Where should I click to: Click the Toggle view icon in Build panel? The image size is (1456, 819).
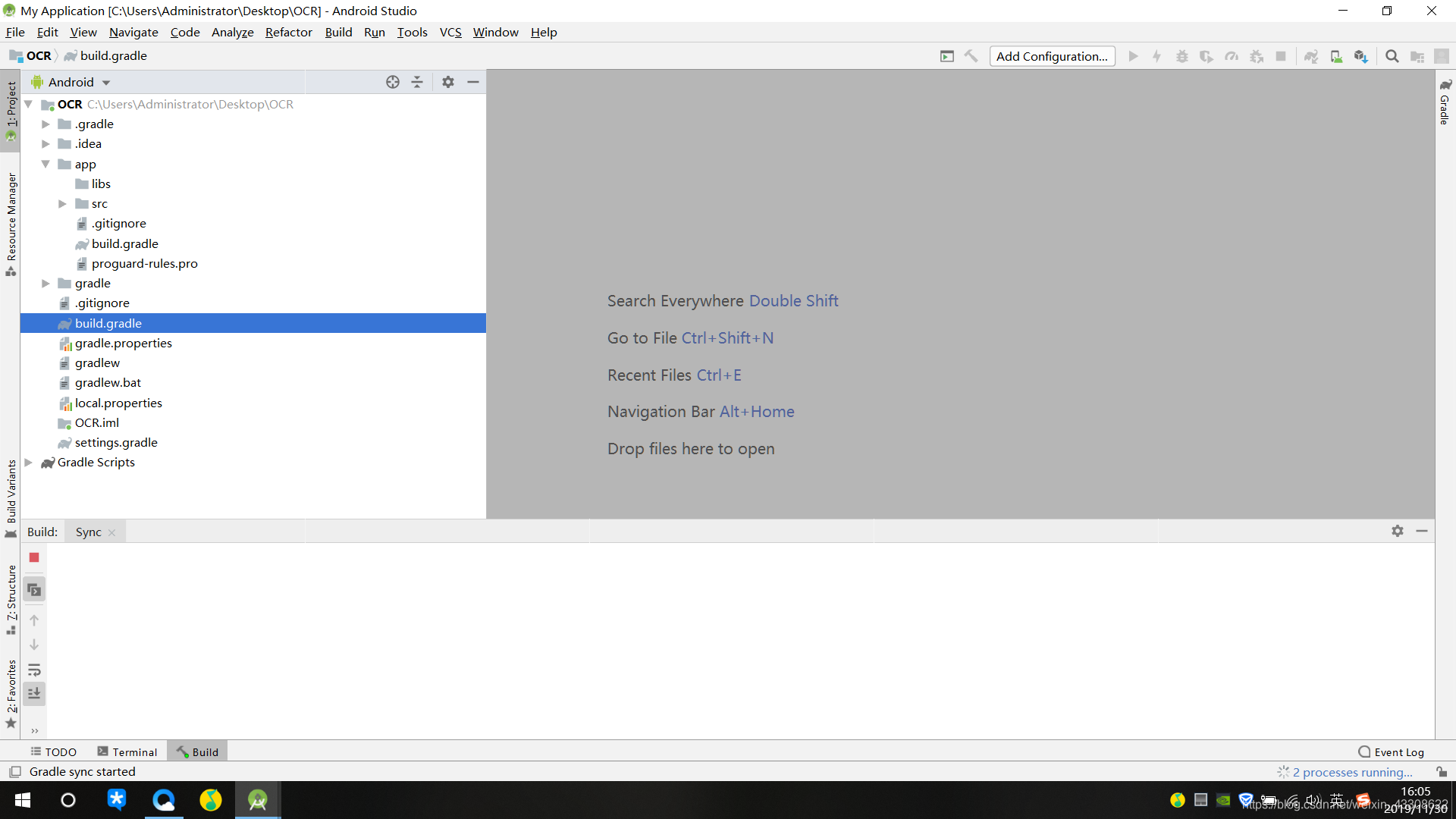[34, 589]
